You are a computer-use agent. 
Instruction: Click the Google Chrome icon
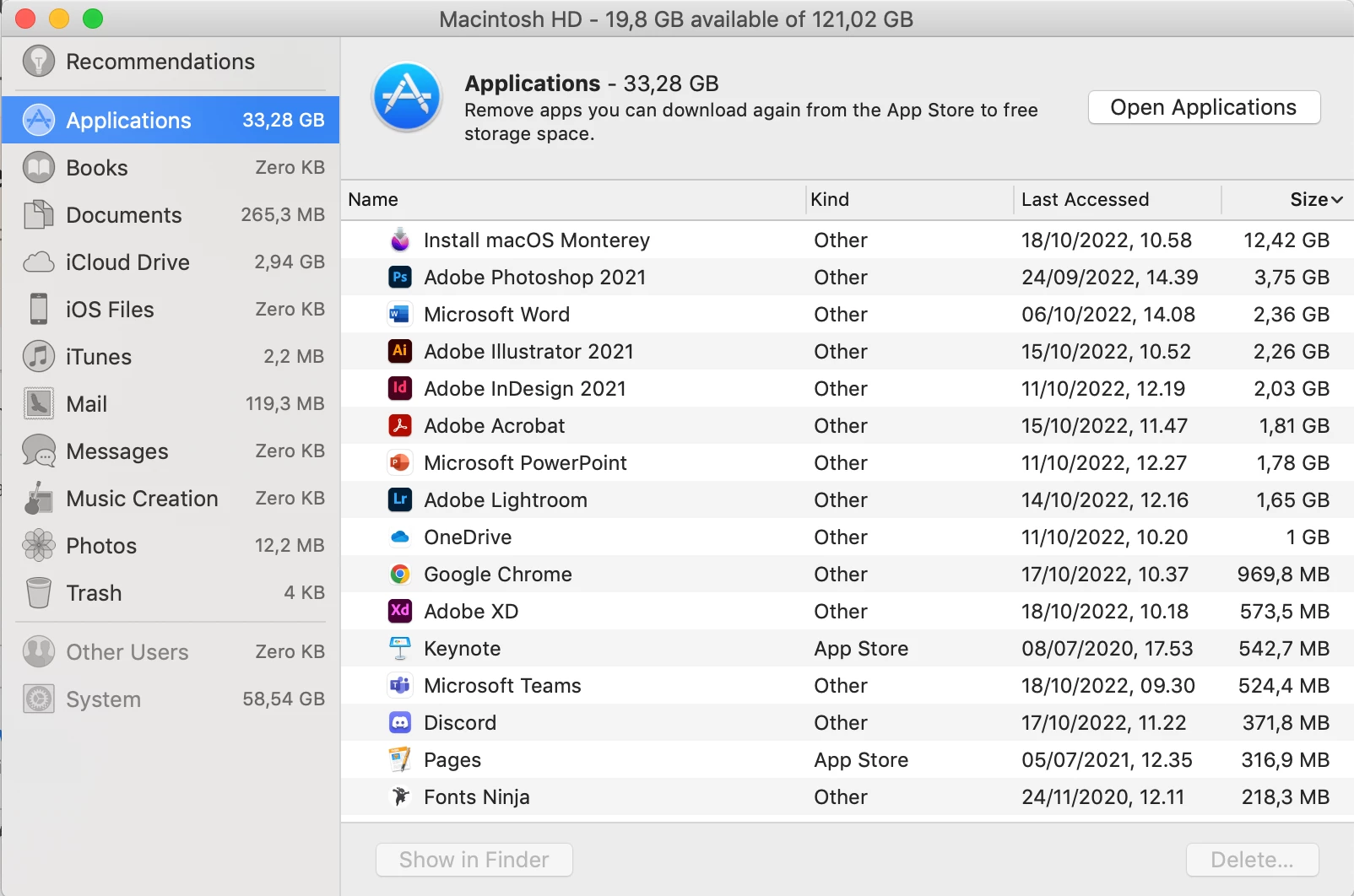pos(400,574)
